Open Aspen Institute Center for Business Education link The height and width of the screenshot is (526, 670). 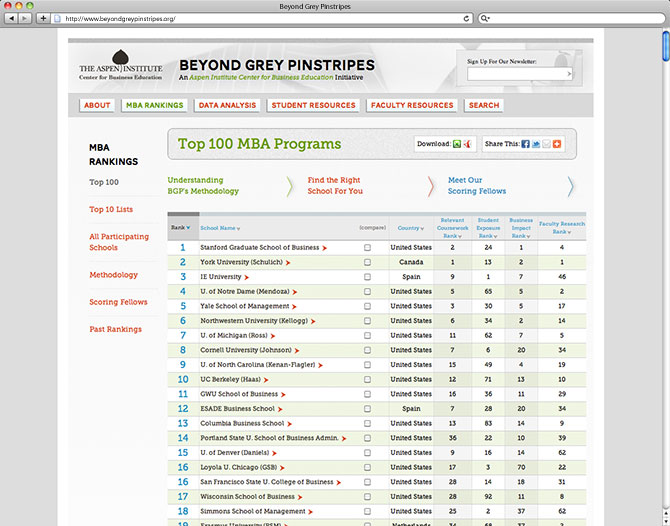point(261,77)
